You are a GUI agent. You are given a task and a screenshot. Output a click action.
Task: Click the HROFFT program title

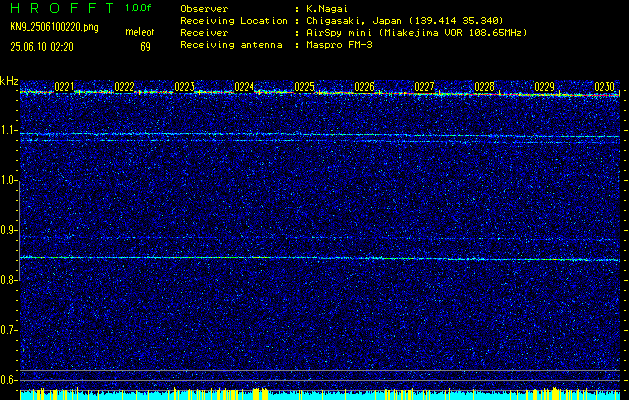(62, 8)
